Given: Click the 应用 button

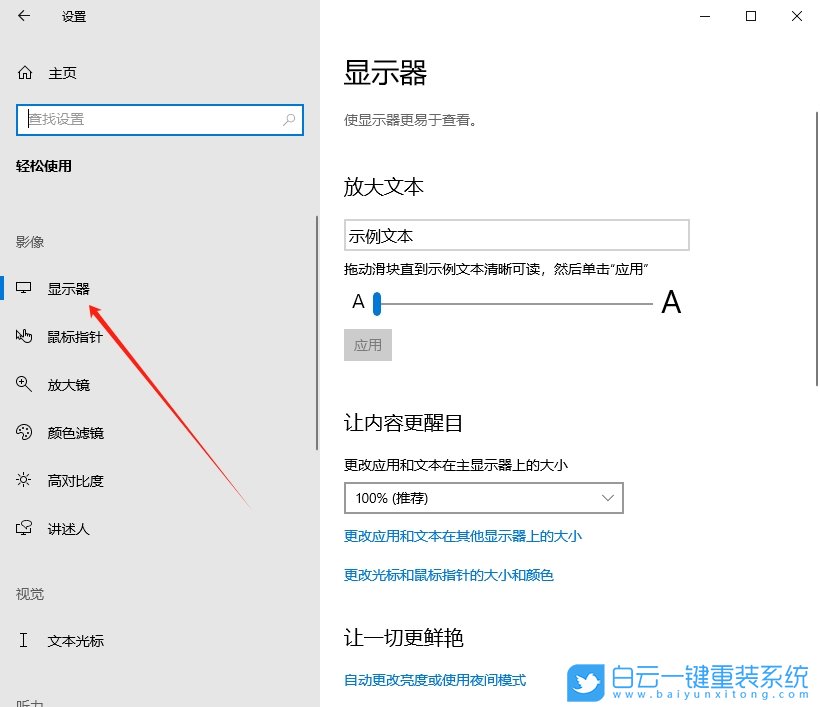Looking at the screenshot, I should click(x=368, y=345).
